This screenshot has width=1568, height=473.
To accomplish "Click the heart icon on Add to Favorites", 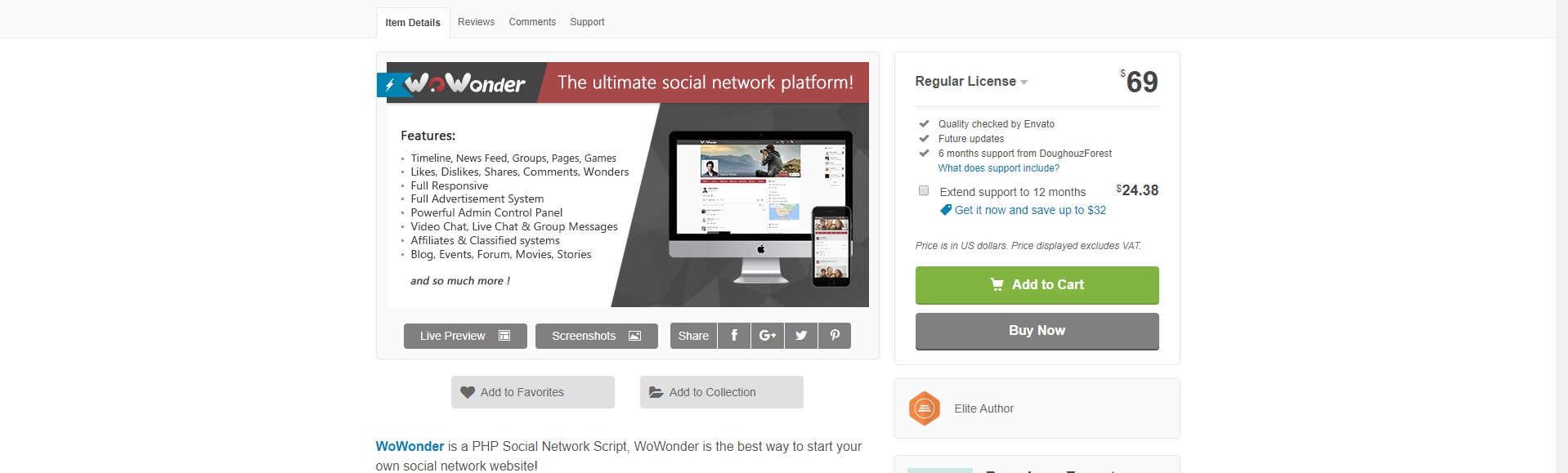I will click(468, 392).
